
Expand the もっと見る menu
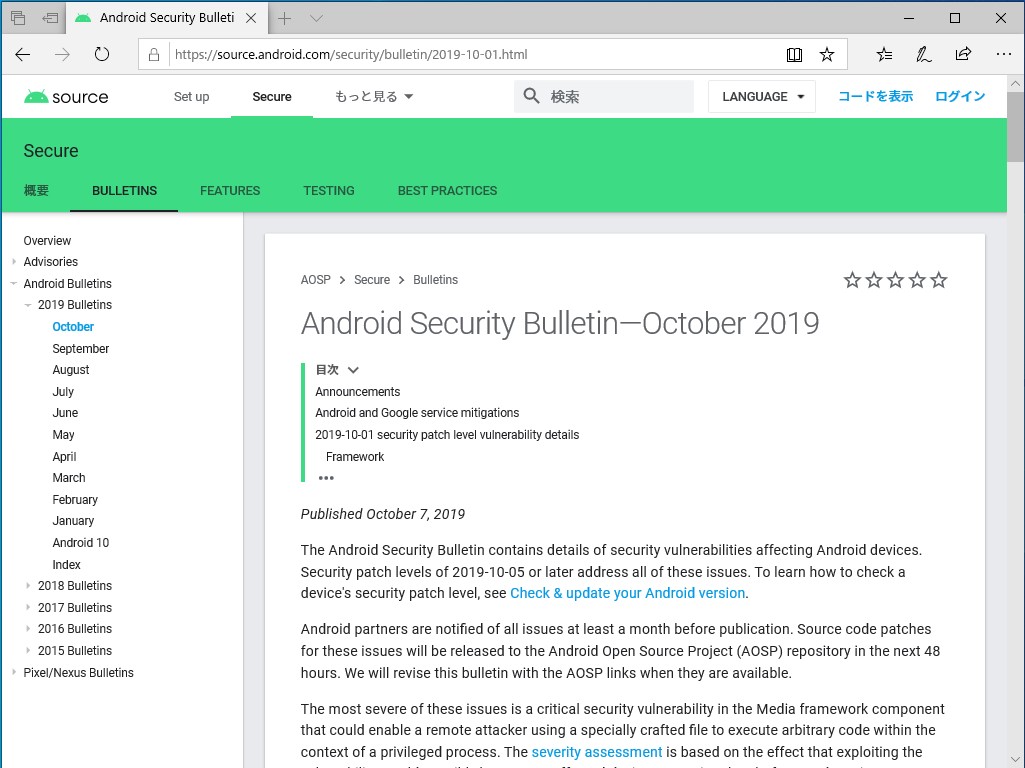point(374,97)
